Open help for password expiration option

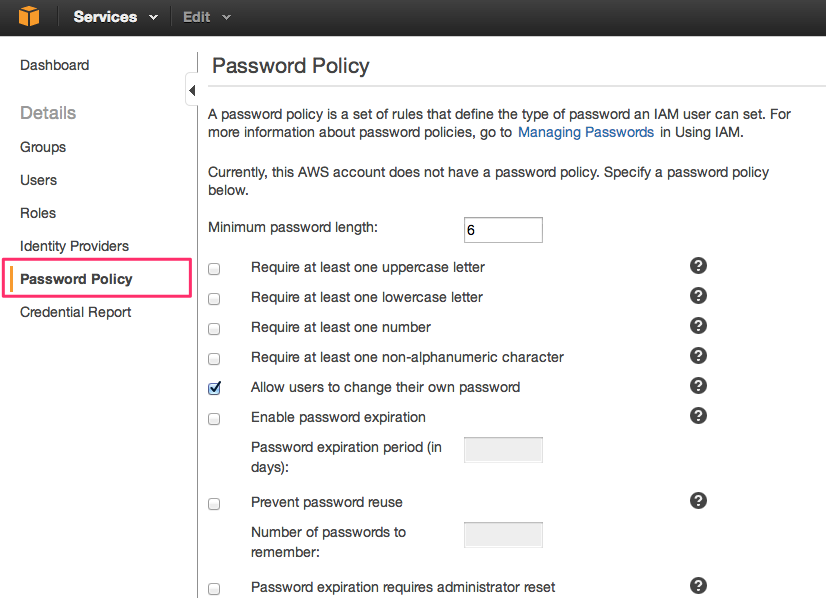coord(698,415)
